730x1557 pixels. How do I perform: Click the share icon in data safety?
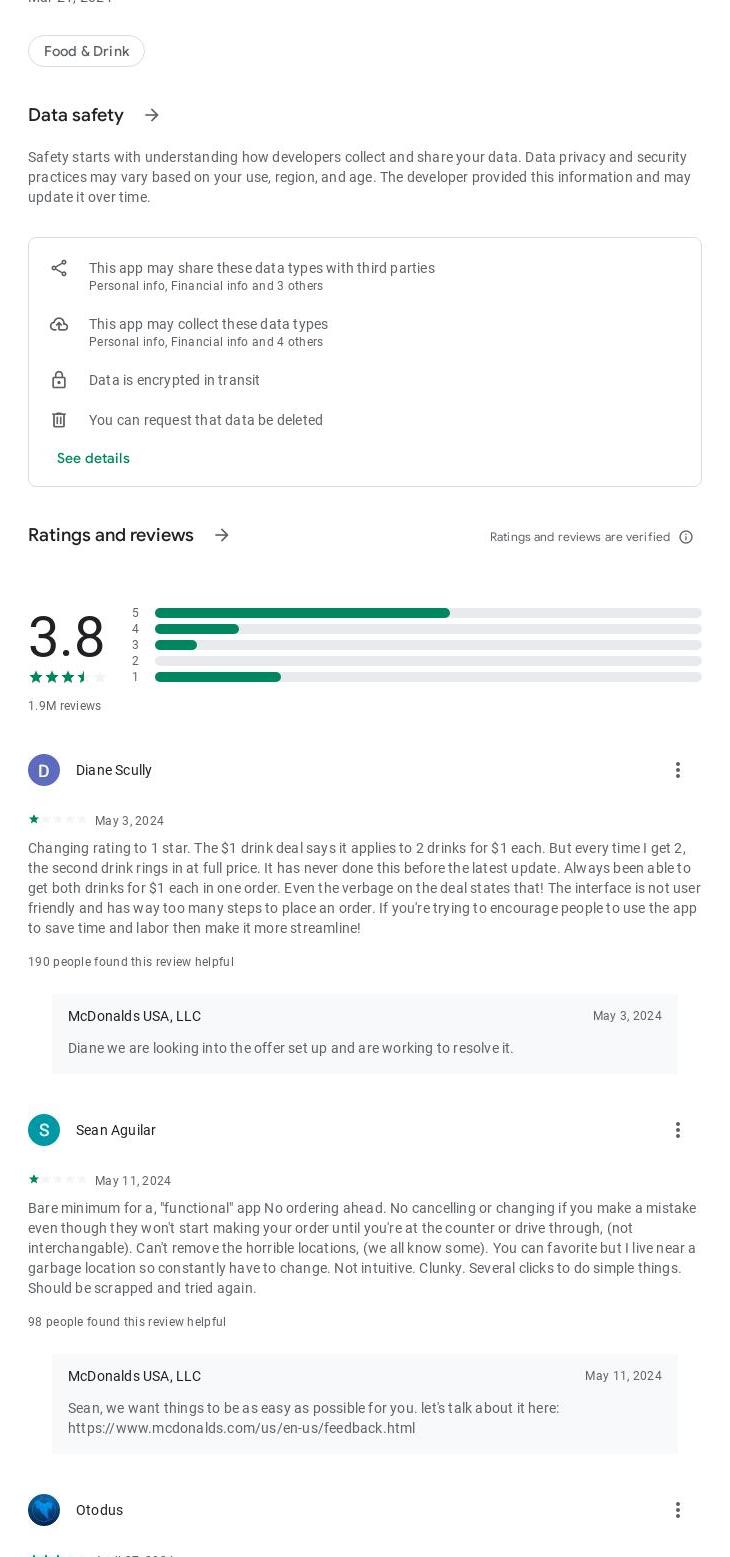point(59,268)
